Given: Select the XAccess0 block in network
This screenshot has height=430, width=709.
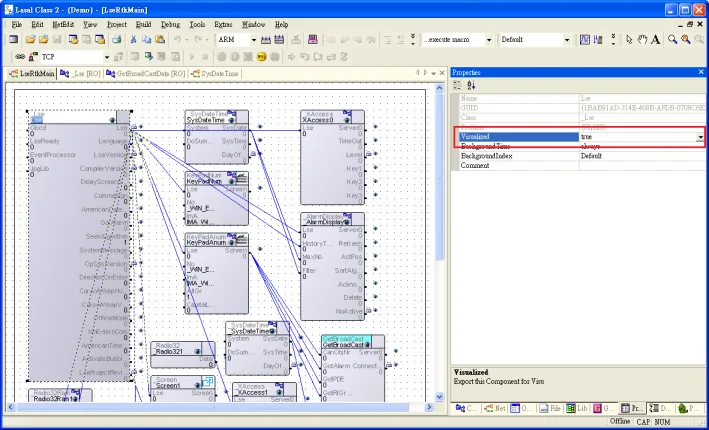Looking at the screenshot, I should click(332, 157).
